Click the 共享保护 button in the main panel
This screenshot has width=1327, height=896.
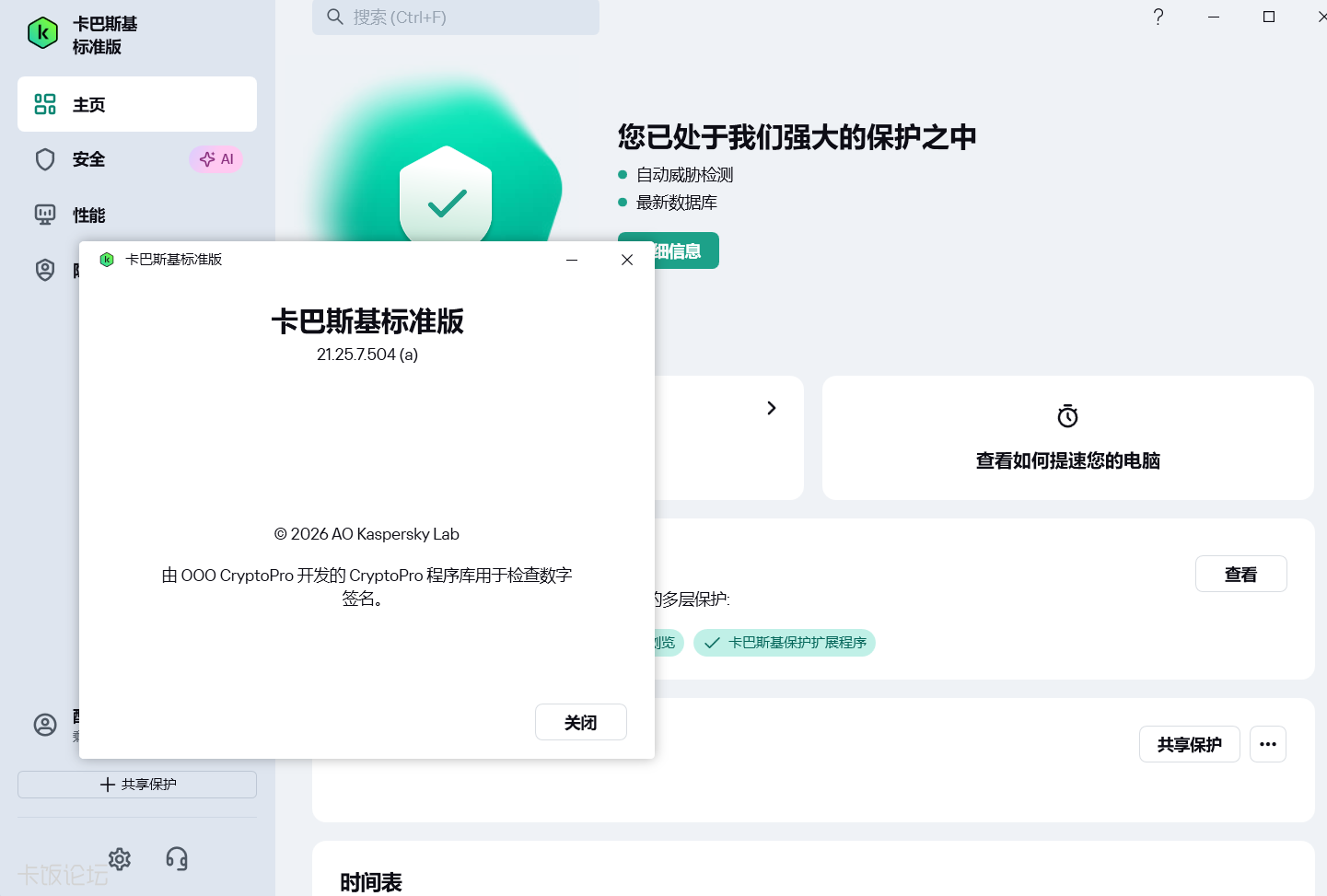coord(1190,744)
